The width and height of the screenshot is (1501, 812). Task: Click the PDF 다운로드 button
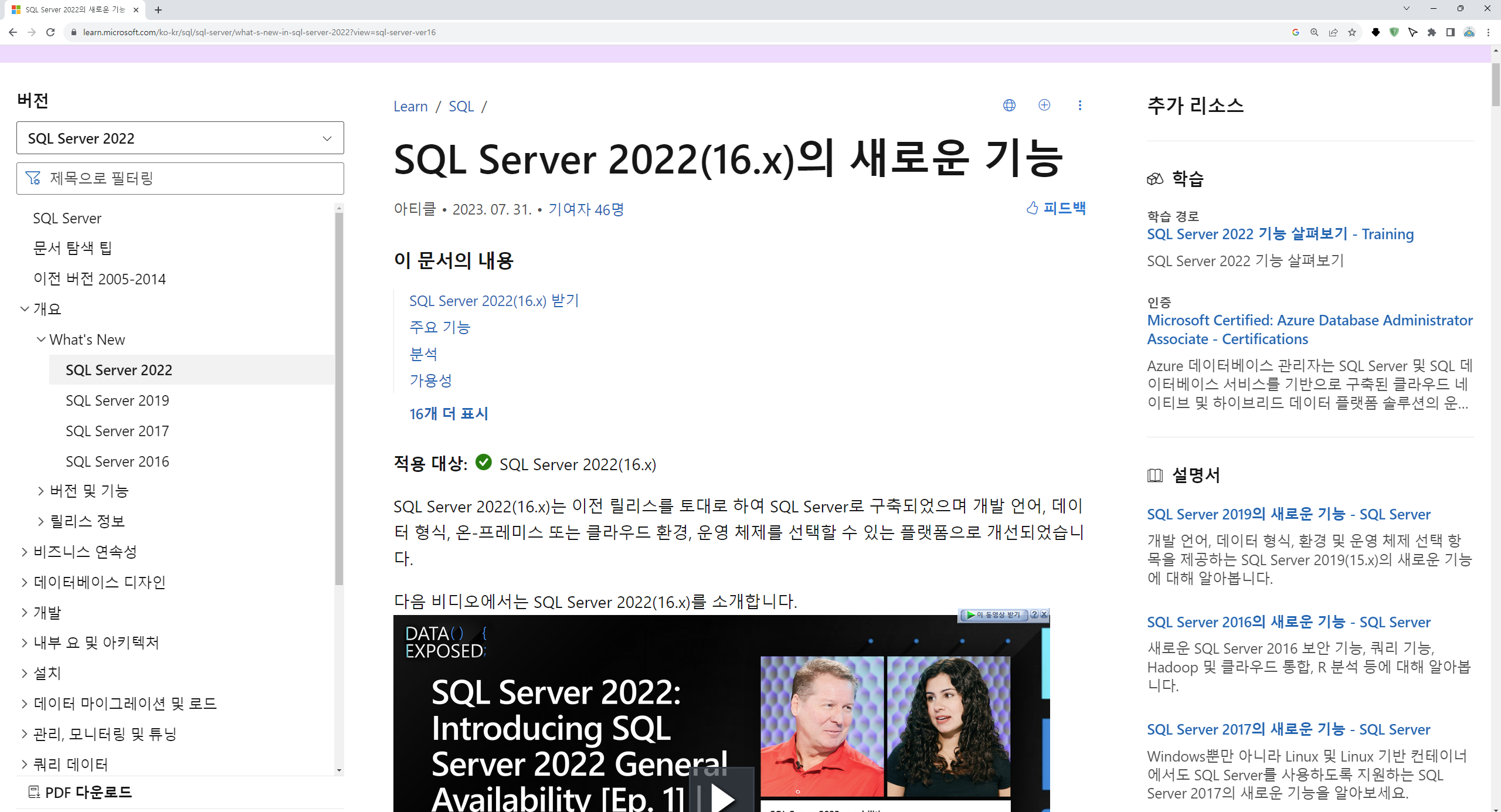click(80, 792)
